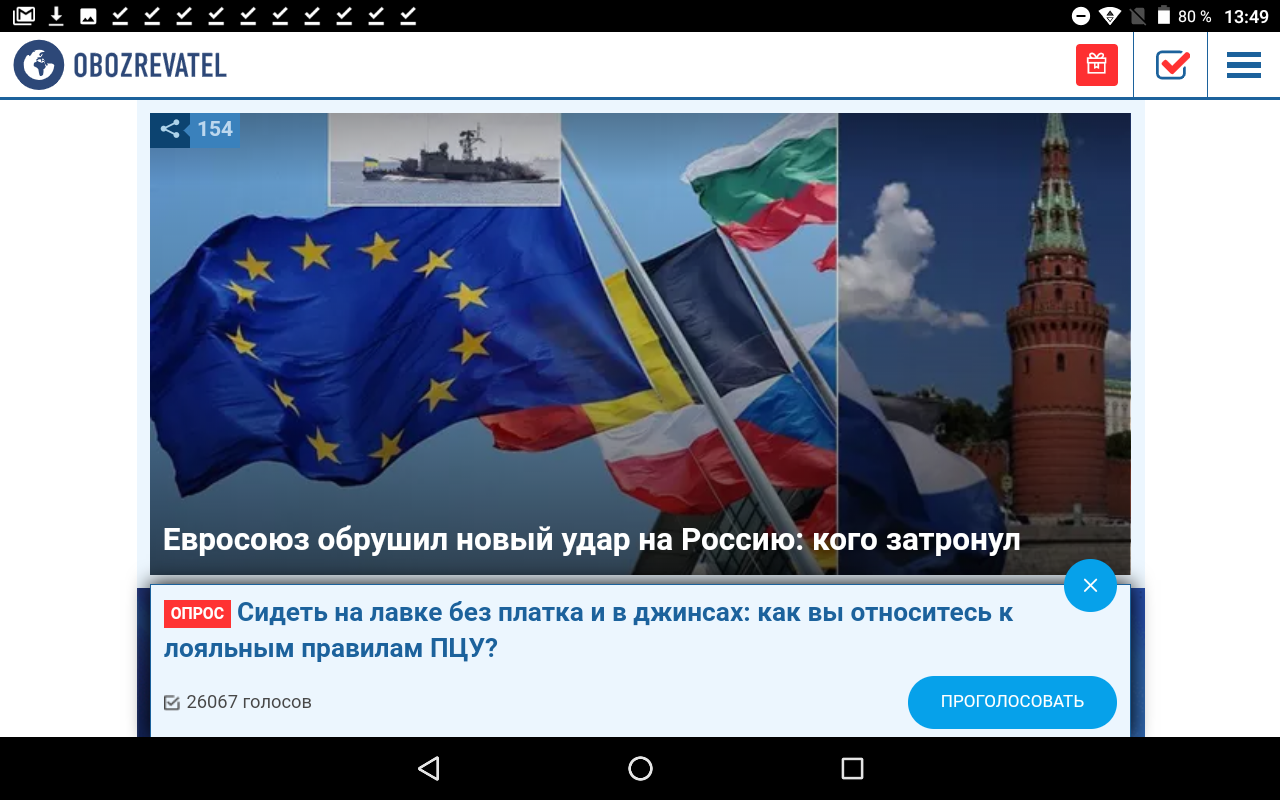This screenshot has width=1280, height=800.
Task: Tap the red checkmark box icon in header
Action: [x=1171, y=65]
